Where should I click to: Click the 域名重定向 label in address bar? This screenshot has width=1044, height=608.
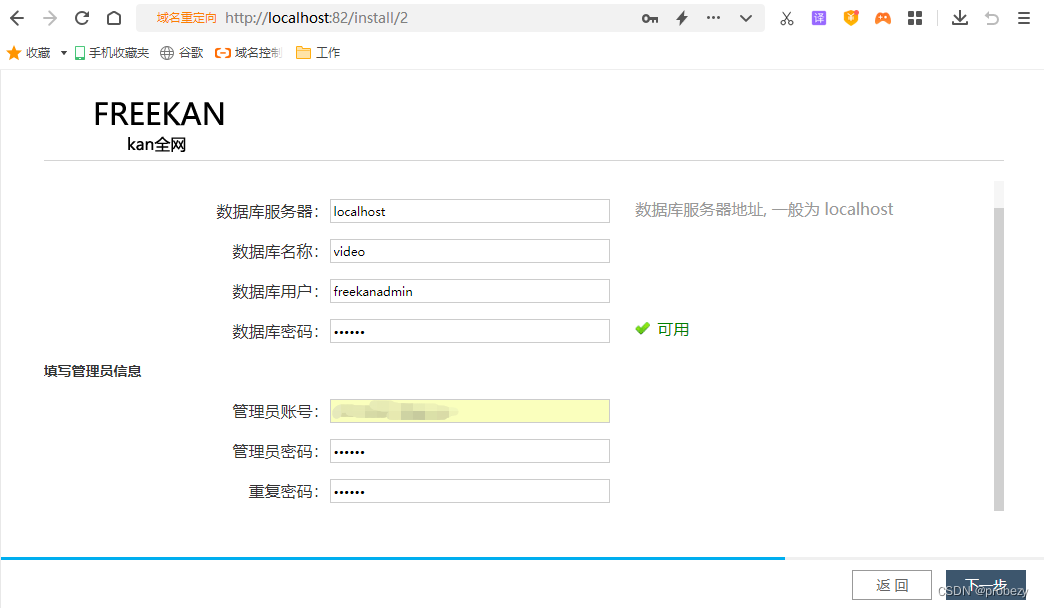(186, 18)
